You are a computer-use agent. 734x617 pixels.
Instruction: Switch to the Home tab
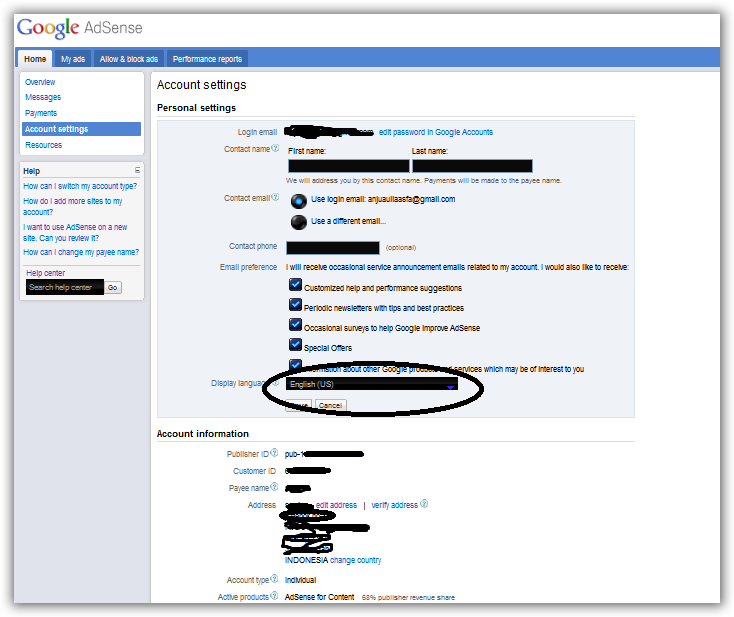click(35, 59)
